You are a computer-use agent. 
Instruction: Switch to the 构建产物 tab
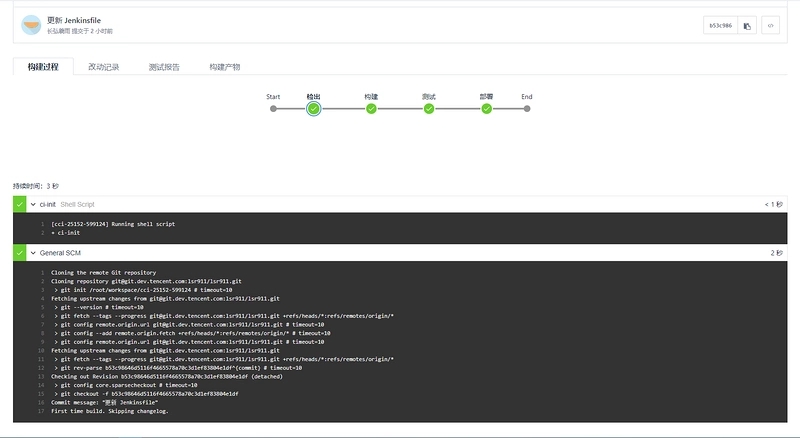pyautogui.click(x=224, y=67)
